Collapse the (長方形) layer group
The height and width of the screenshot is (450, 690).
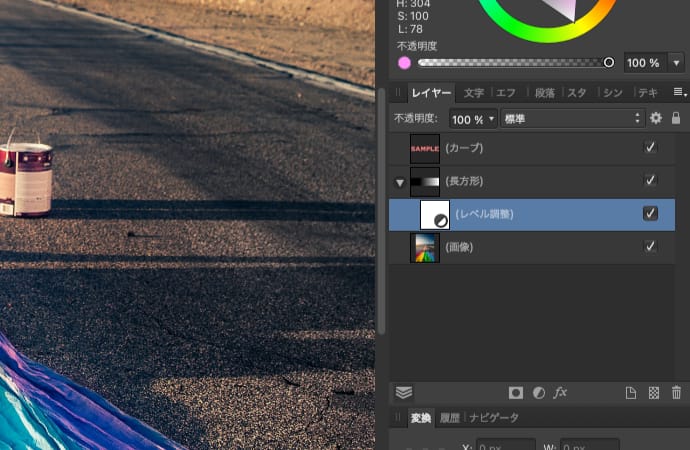click(400, 182)
